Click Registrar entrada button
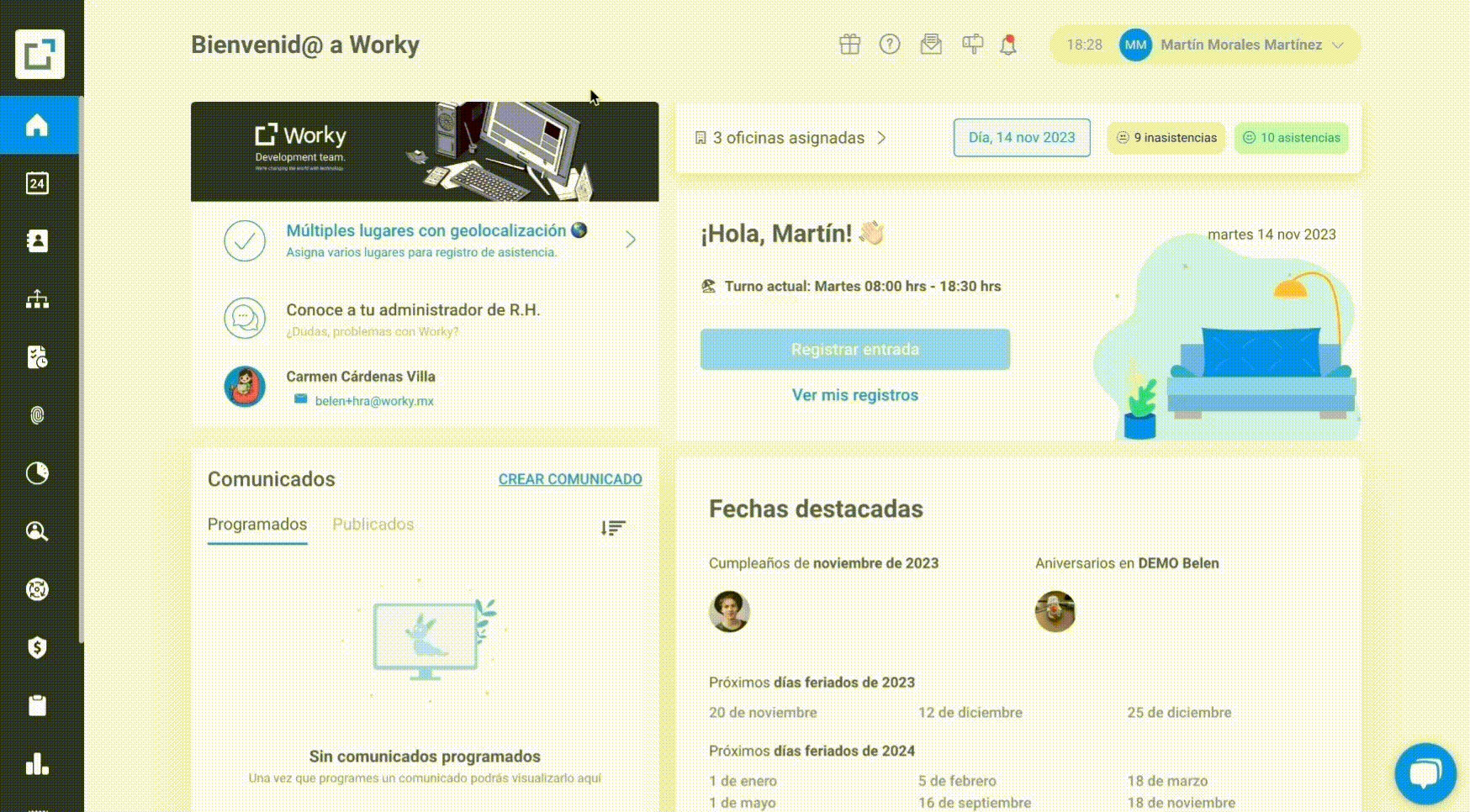The width and height of the screenshot is (1470, 812). [x=855, y=349]
